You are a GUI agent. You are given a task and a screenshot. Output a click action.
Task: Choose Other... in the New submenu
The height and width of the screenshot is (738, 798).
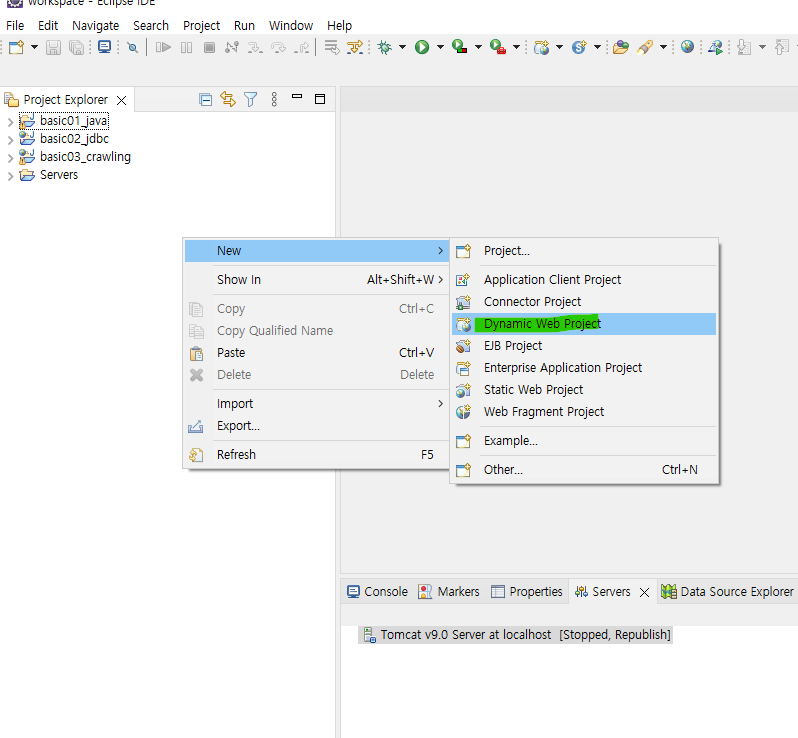[584, 470]
